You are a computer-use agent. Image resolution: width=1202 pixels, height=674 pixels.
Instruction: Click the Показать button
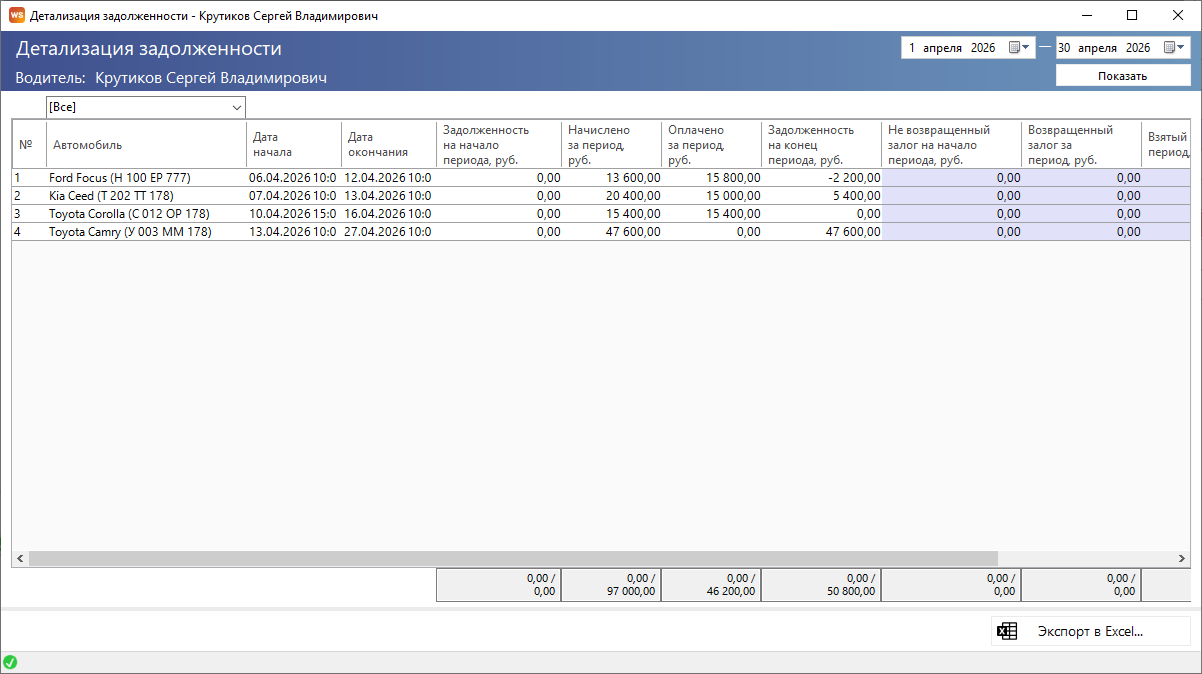[1123, 76]
